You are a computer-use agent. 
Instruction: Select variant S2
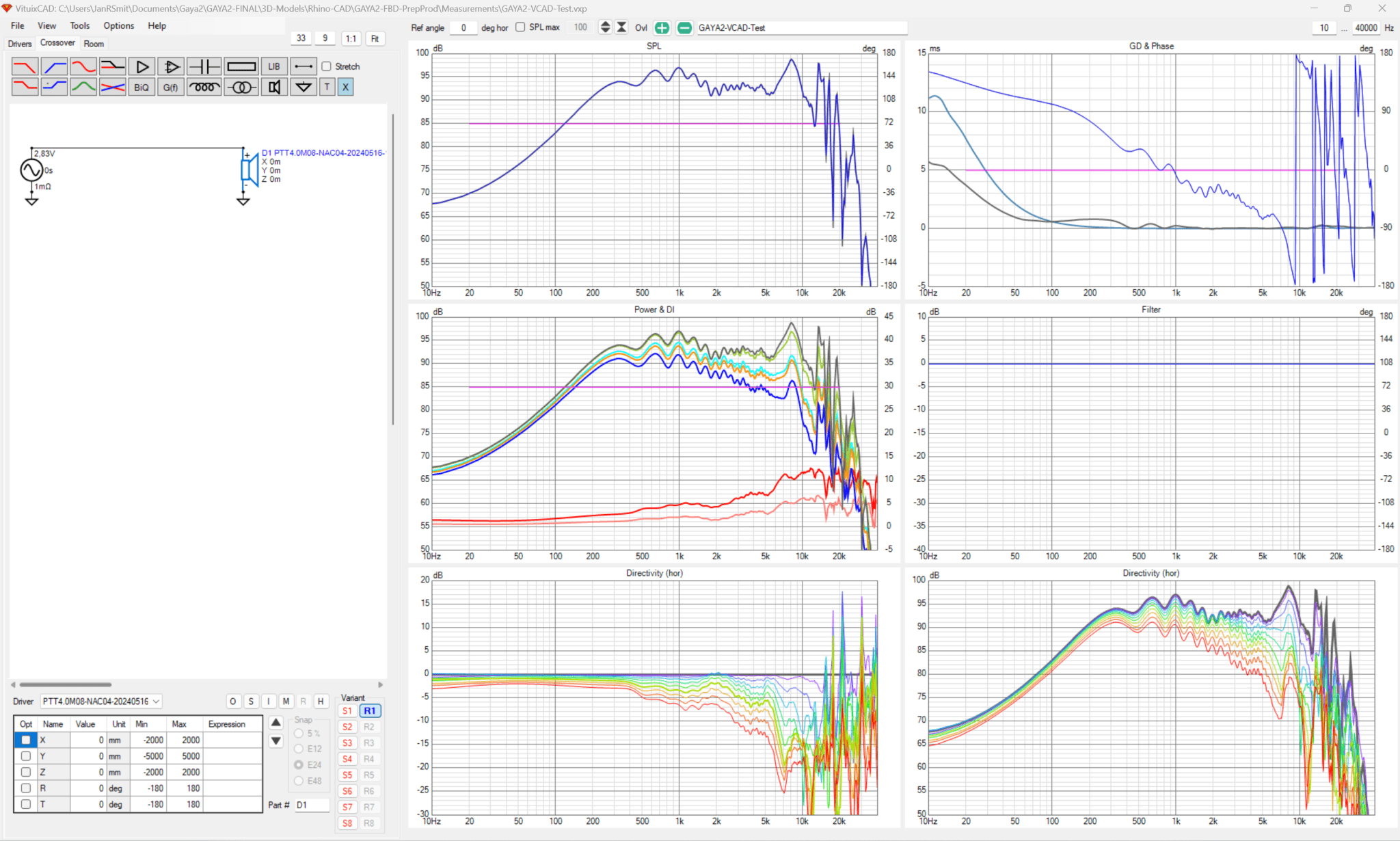(x=347, y=727)
